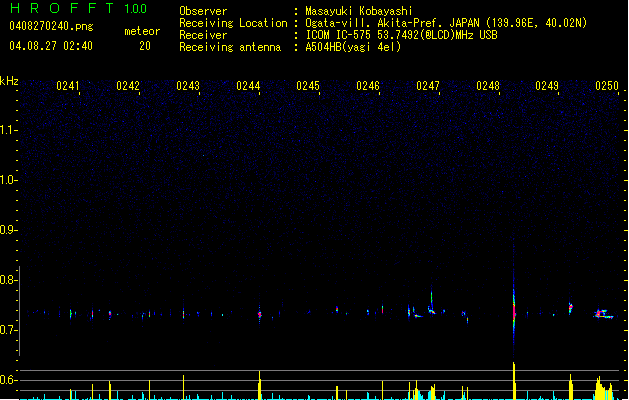Click the yellow power bar at 0244
The image size is (629, 400).
[x=260, y=385]
